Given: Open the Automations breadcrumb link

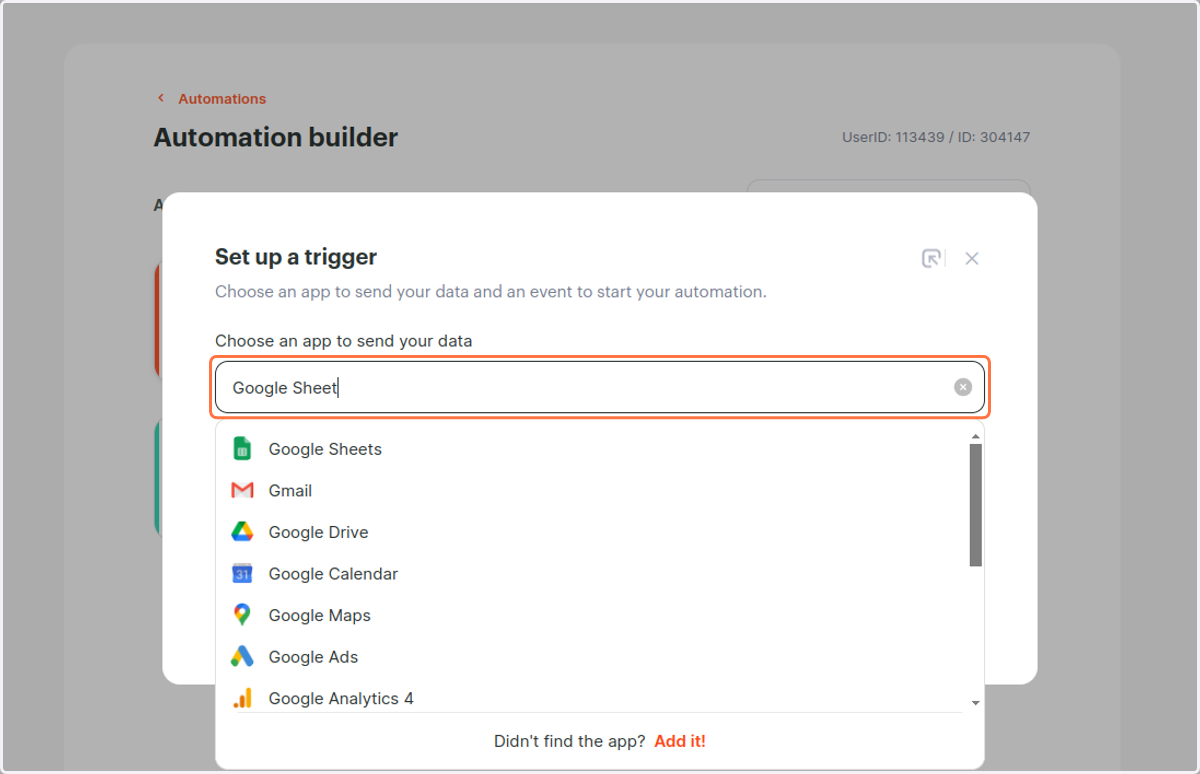Looking at the screenshot, I should click(222, 98).
